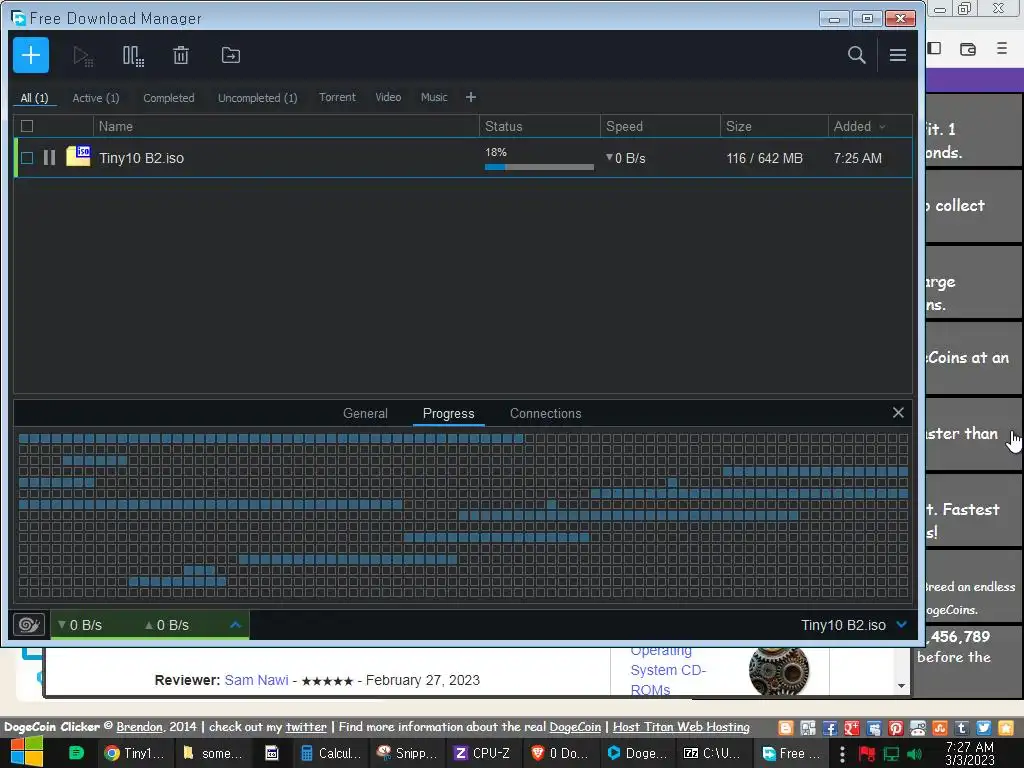Pause all downloads via toolbar pause icon
The width and height of the screenshot is (1024, 768).
(x=133, y=56)
